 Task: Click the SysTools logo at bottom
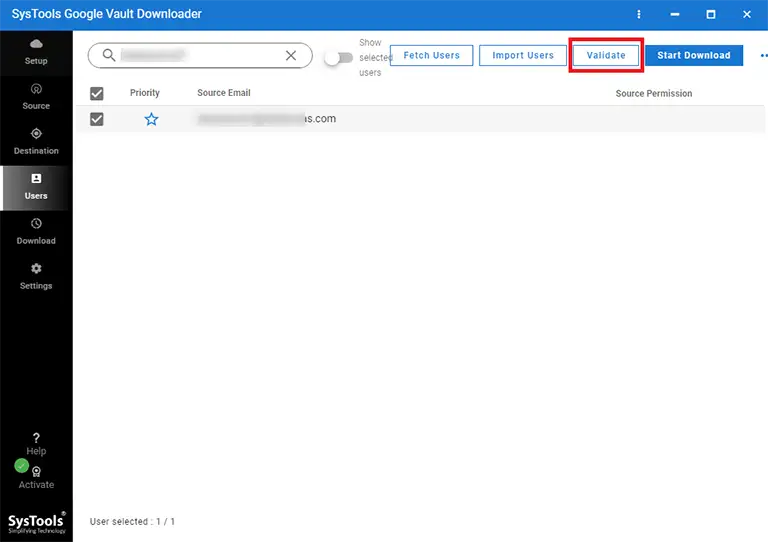pos(36,523)
